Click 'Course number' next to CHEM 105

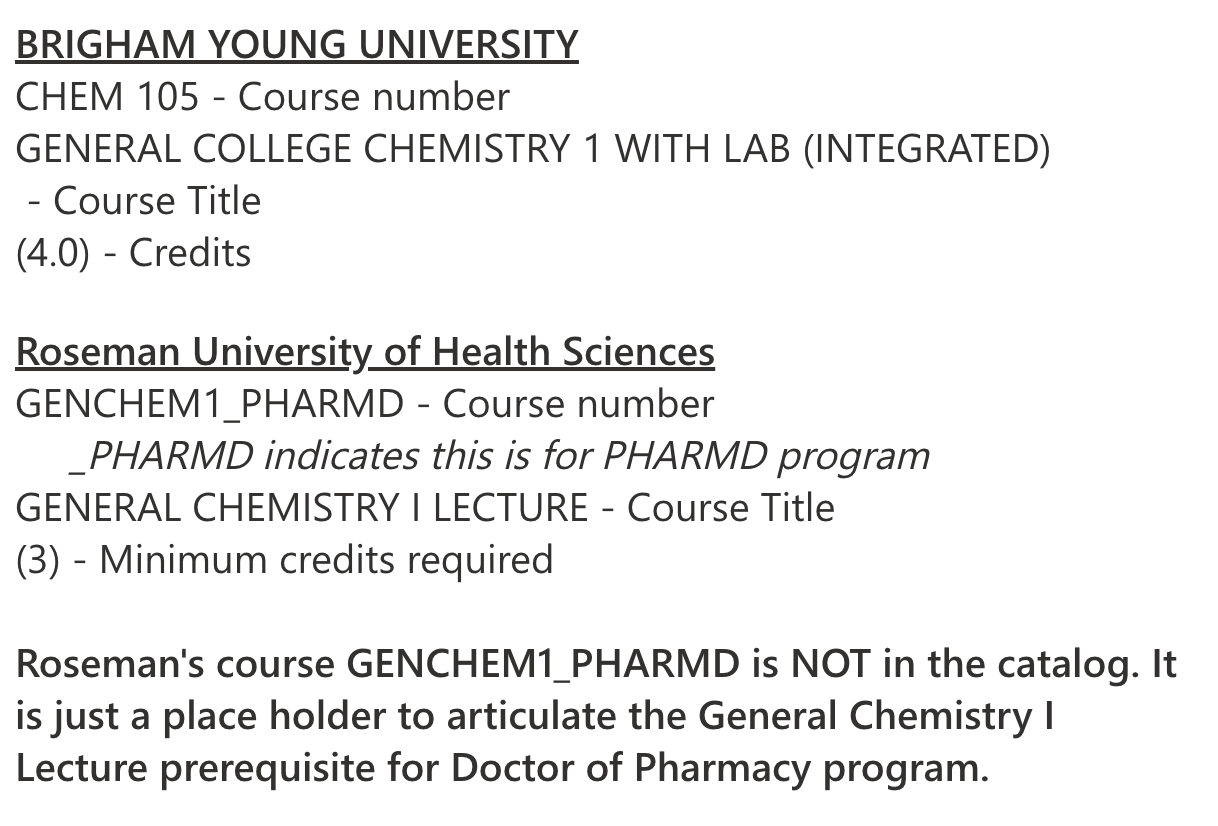(374, 97)
